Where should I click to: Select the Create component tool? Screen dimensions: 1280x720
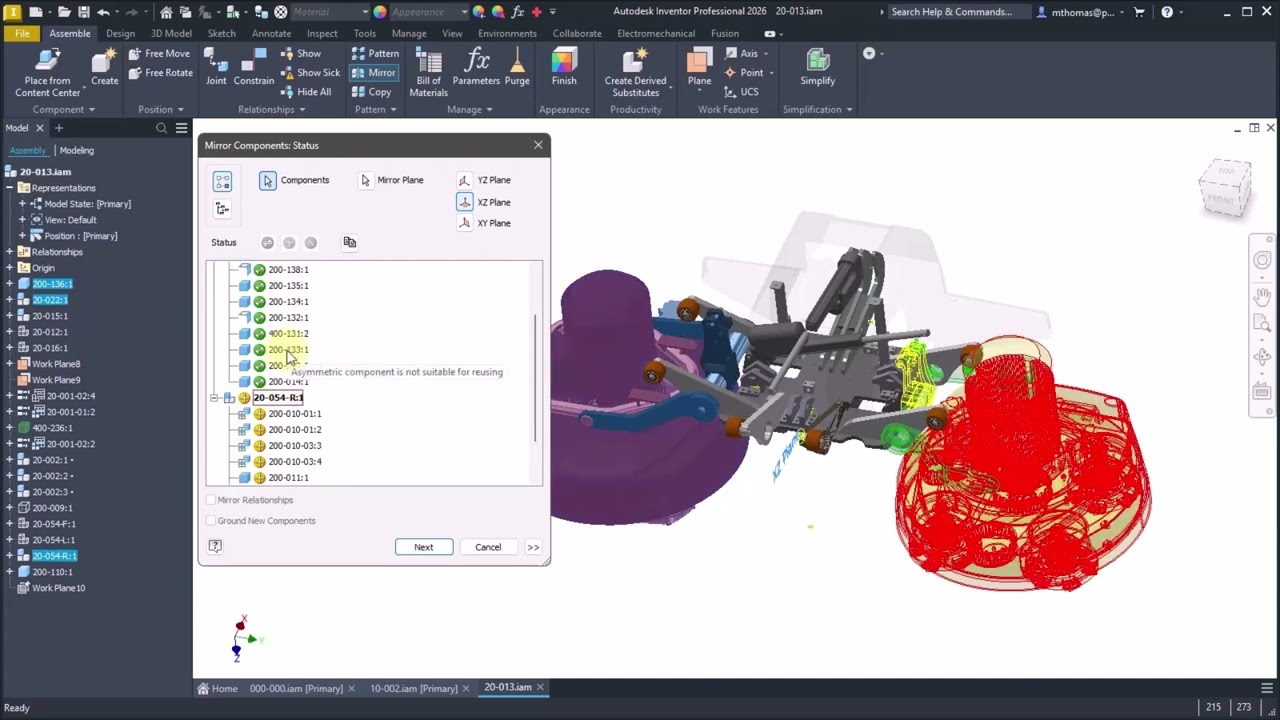[x=104, y=67]
